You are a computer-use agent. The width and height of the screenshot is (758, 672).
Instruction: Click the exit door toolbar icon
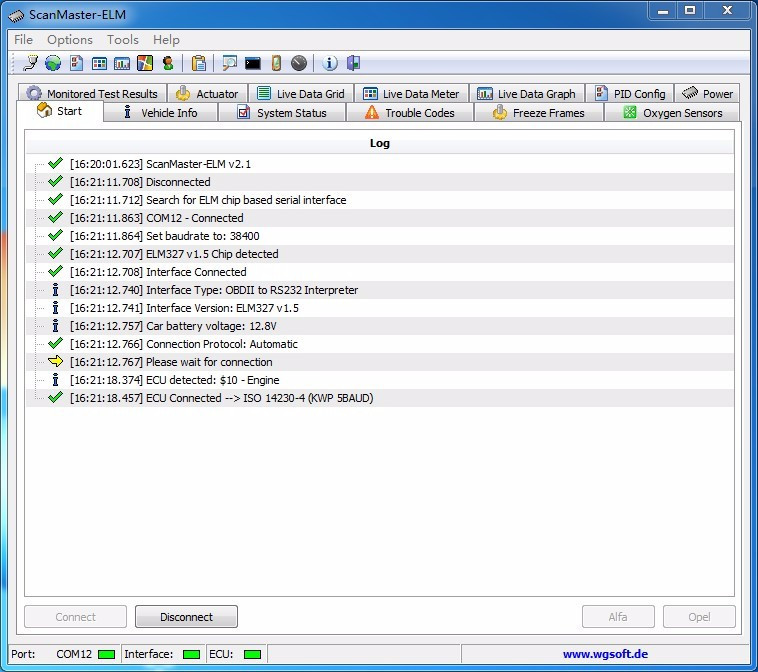click(x=353, y=63)
